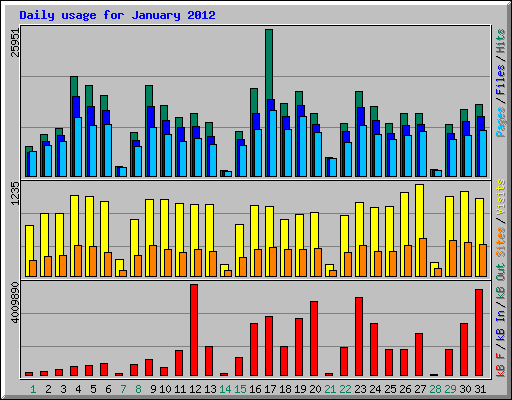512x400 pixels.
Task: Click the light blue pages bar for day 19
Action: (x=303, y=146)
